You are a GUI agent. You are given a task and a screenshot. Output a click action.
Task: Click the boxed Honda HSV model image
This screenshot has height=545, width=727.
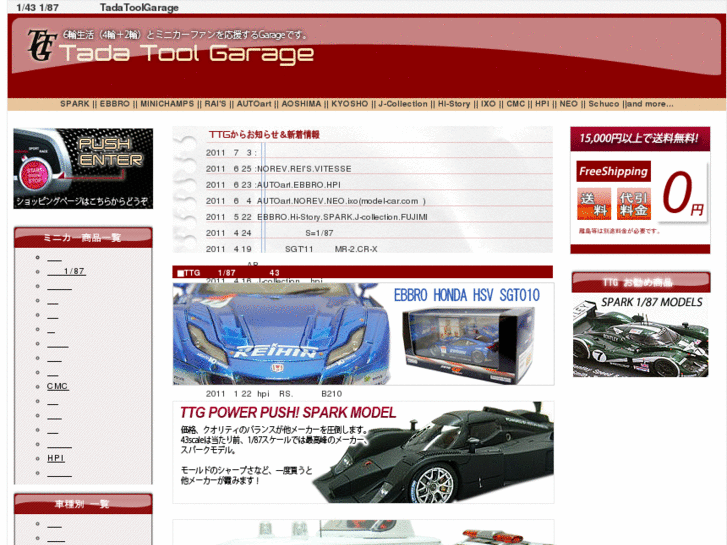click(x=469, y=345)
